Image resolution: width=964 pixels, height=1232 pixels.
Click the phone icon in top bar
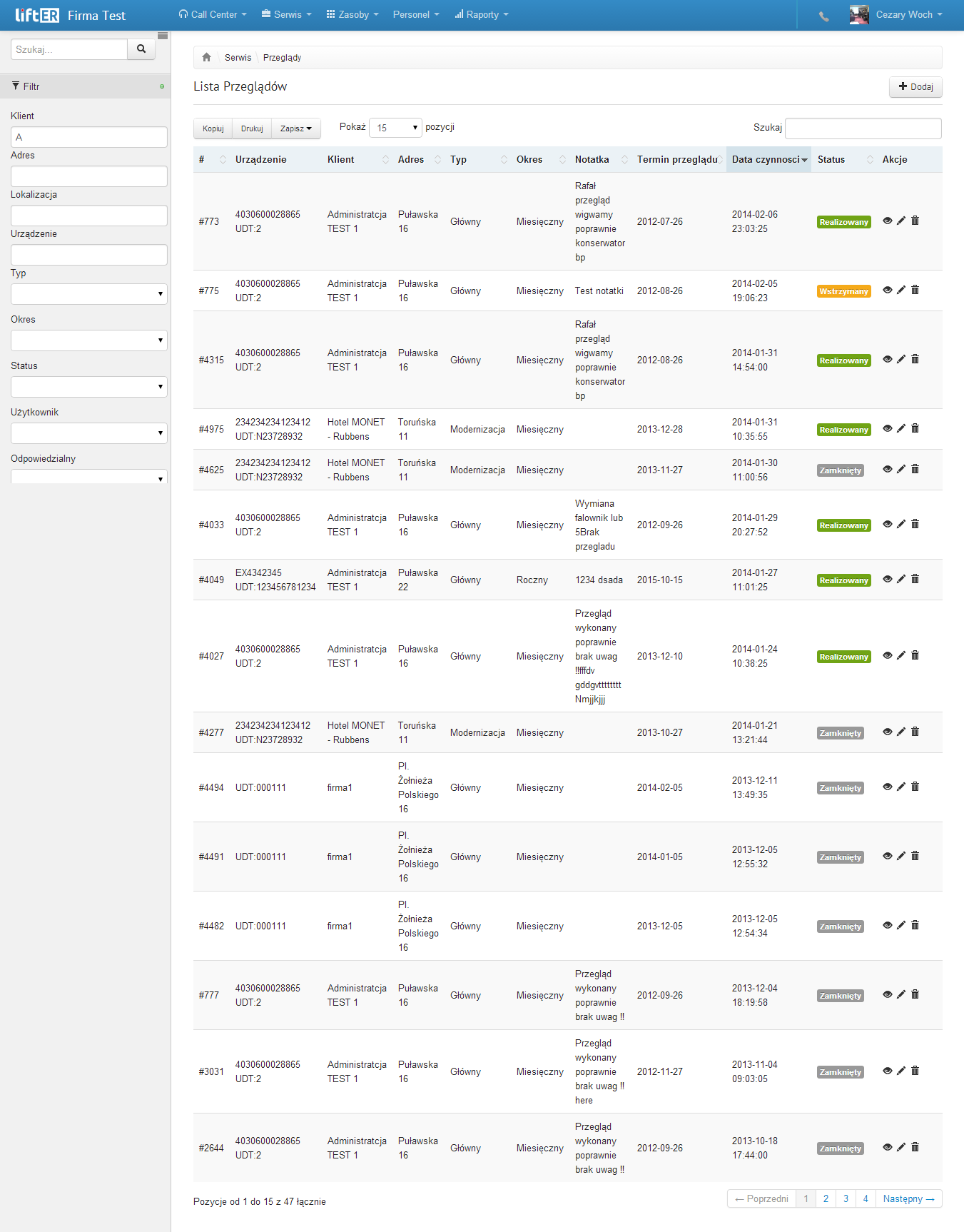pos(824,16)
